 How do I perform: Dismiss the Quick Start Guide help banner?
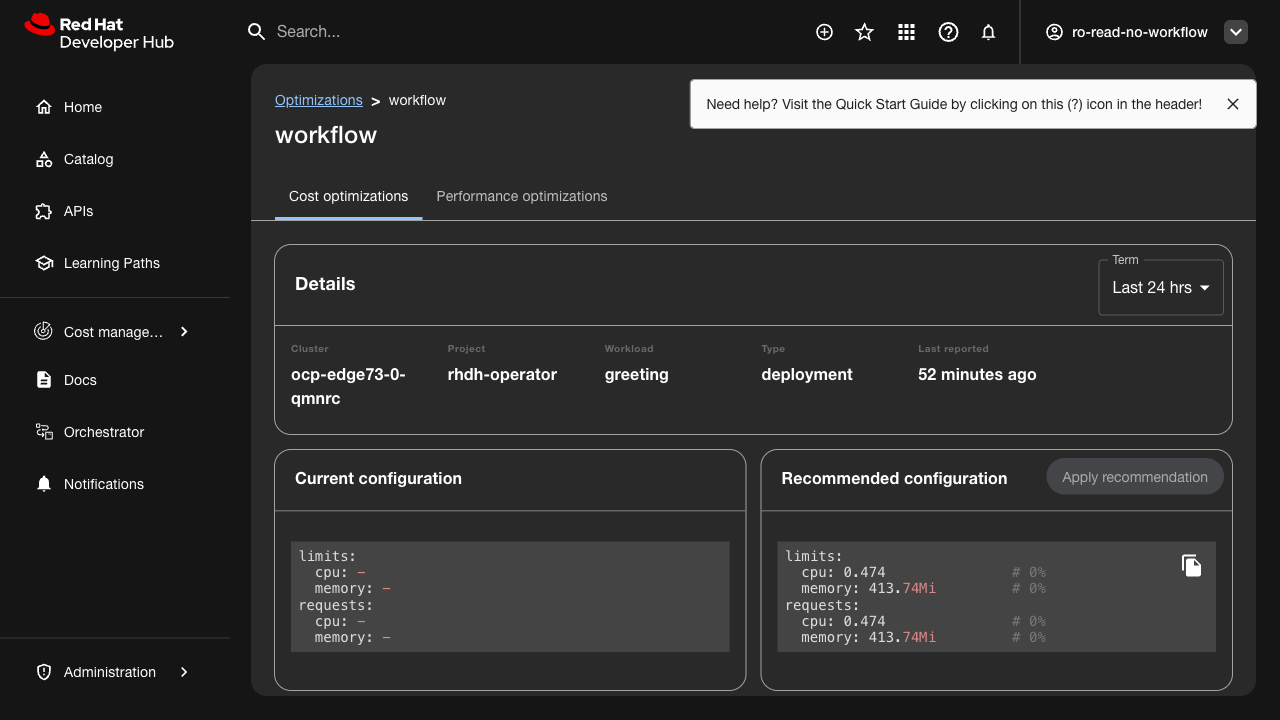[1233, 104]
